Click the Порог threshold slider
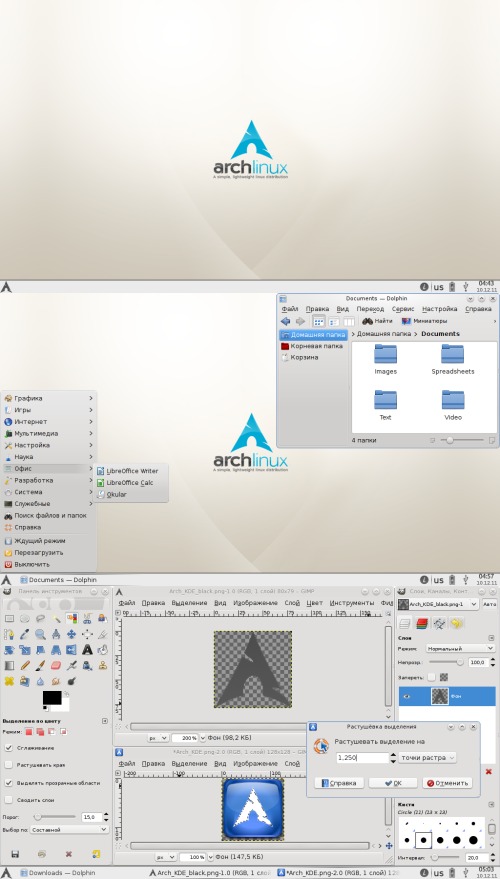This screenshot has height=879, width=500. click(x=54, y=817)
